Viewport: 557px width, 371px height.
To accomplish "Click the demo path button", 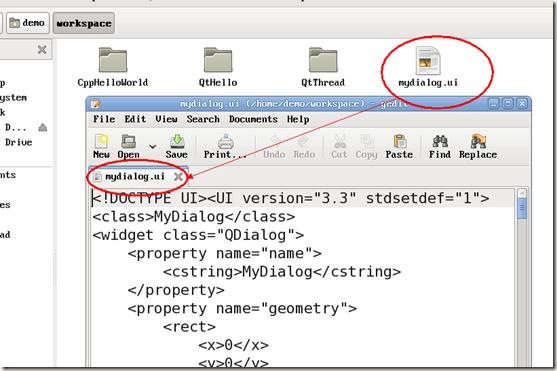I will pos(28,23).
